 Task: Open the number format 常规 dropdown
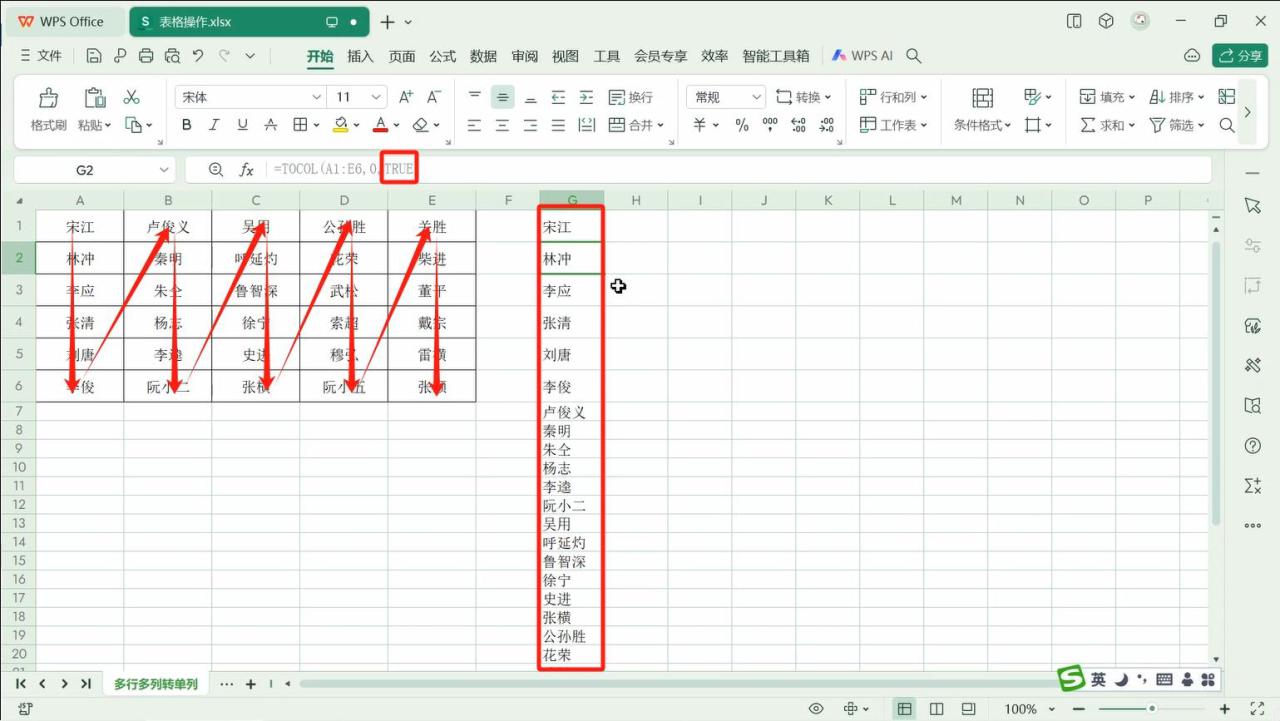tap(755, 97)
